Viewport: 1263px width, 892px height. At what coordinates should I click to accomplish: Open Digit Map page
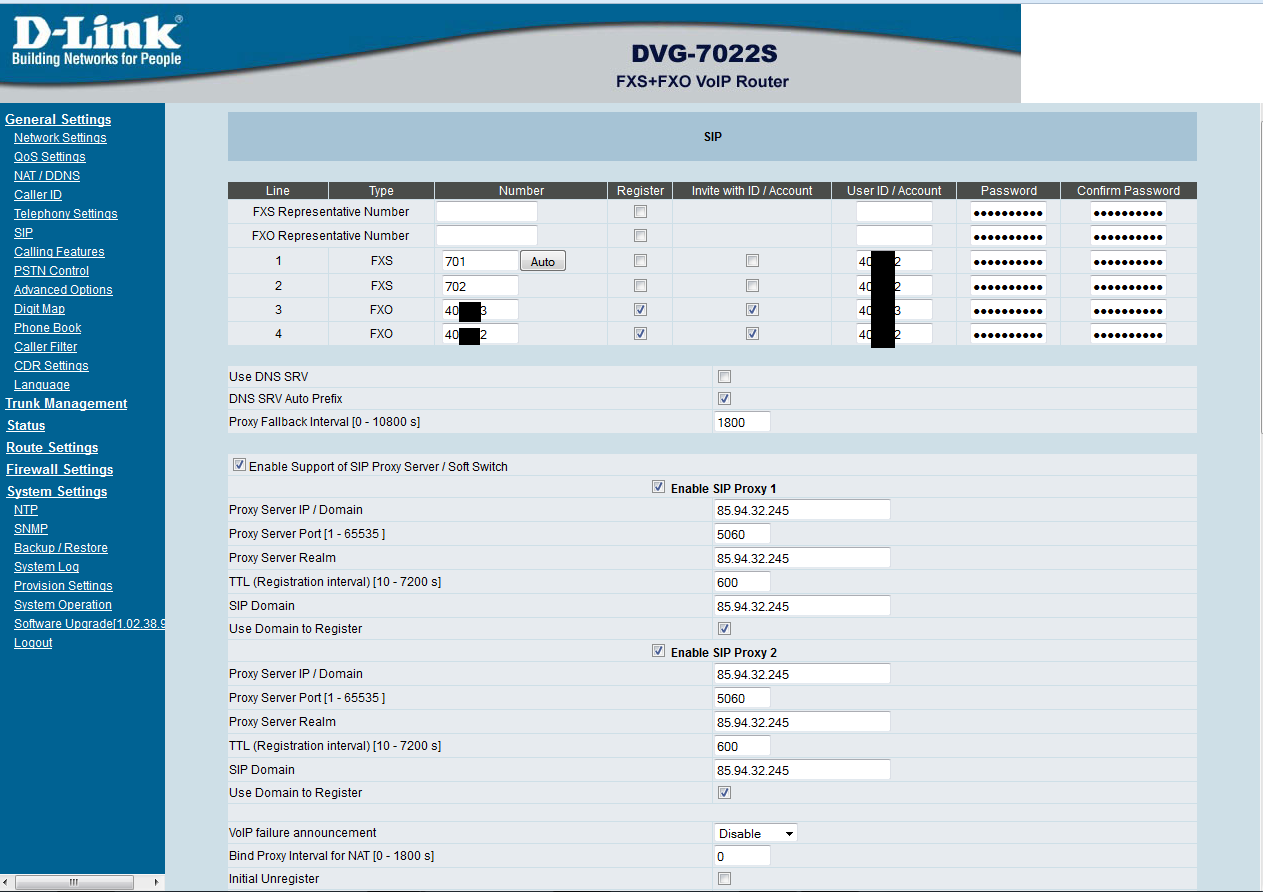pos(39,309)
